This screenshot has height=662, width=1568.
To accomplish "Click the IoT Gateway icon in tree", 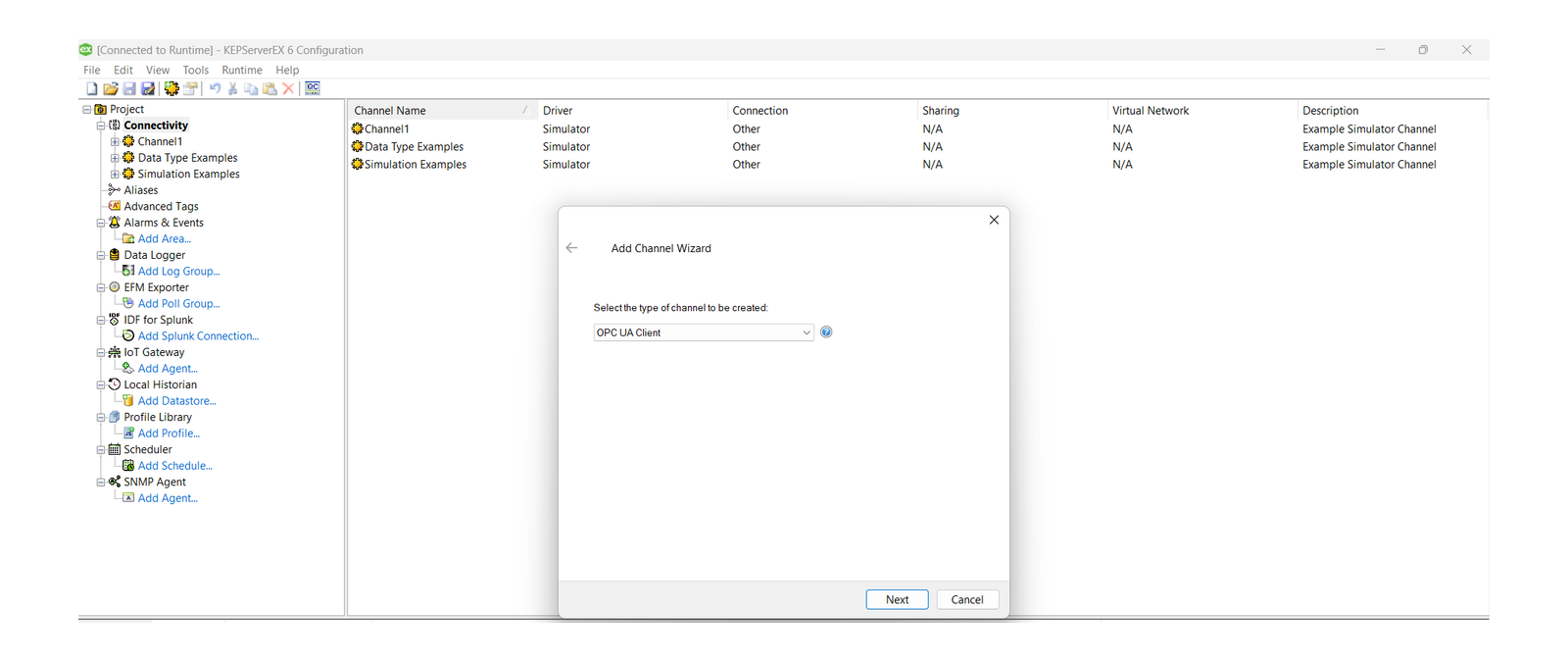I will [115, 352].
